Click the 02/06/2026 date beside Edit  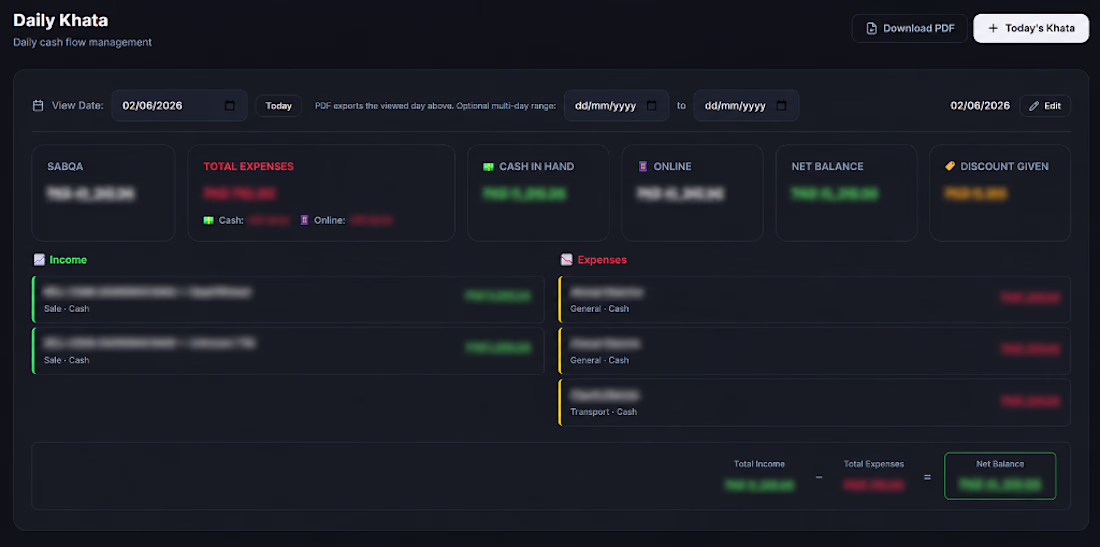(980, 106)
